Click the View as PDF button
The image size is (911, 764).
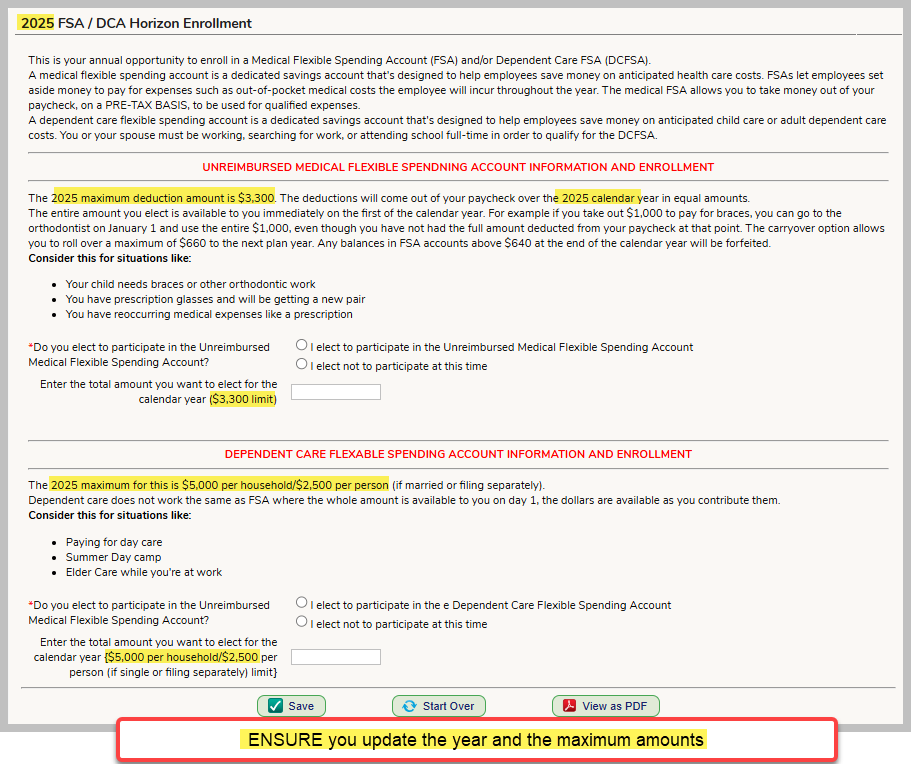click(605, 706)
